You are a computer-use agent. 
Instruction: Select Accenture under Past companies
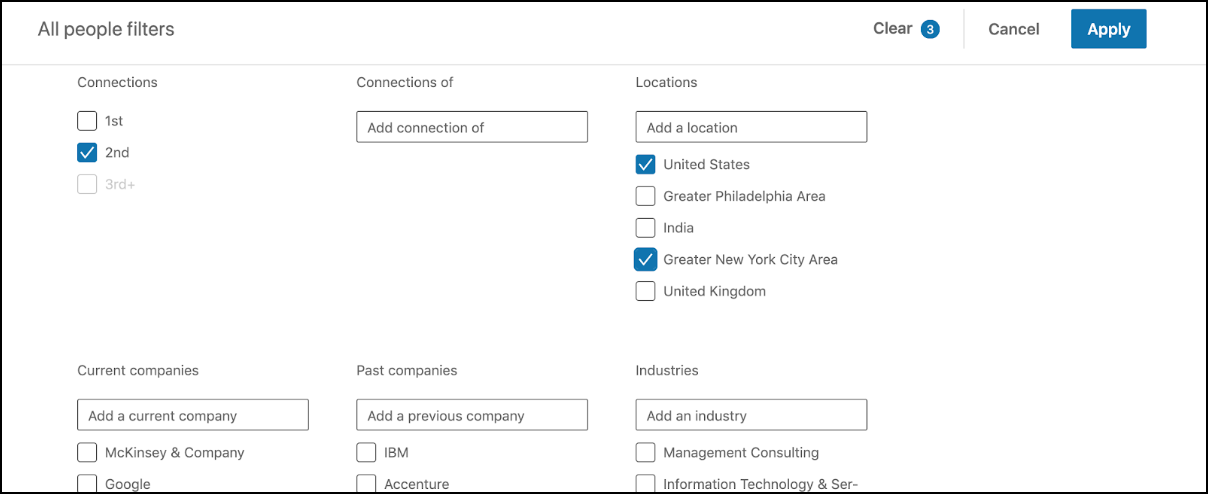pos(366,484)
